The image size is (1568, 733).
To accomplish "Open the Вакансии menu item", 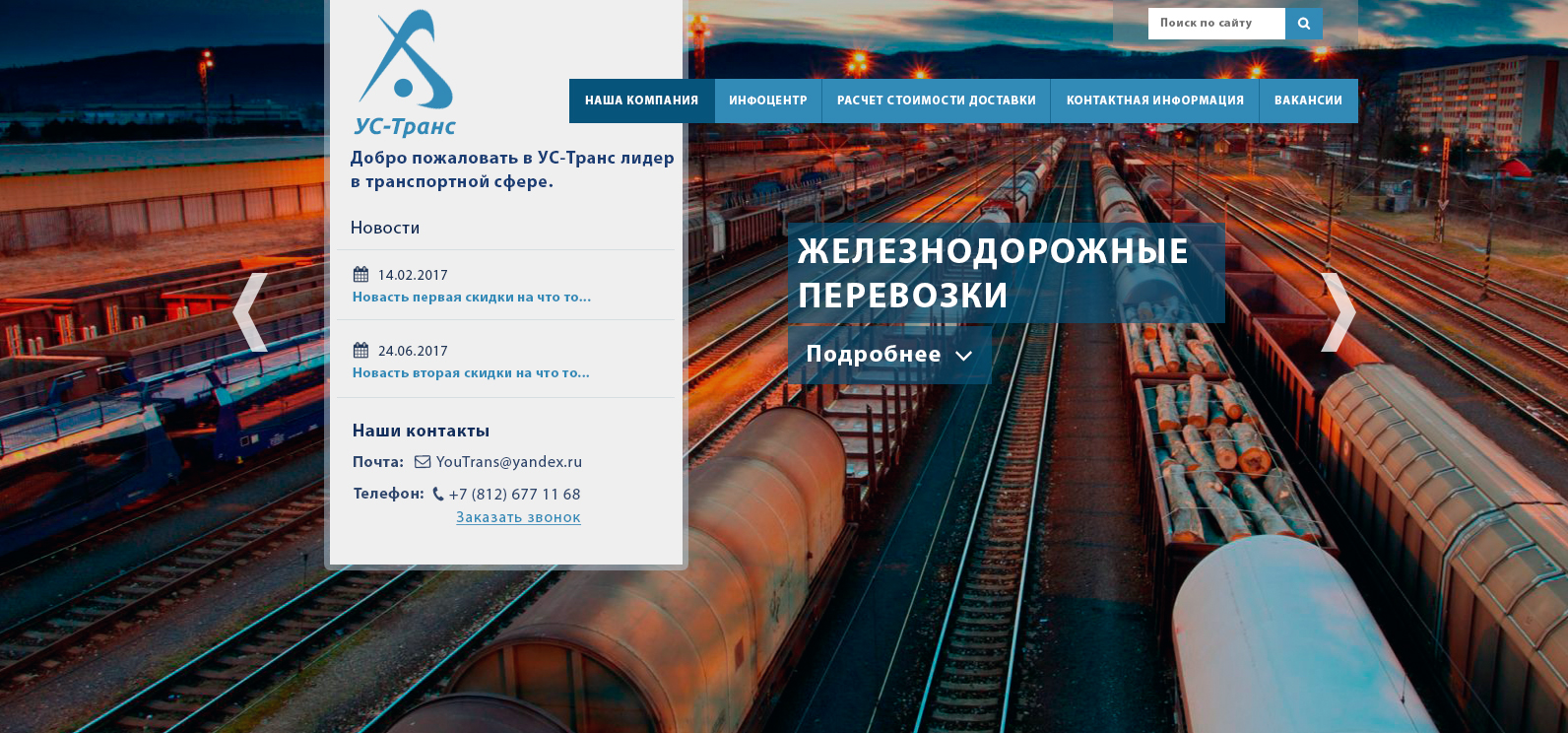I will pos(1309,100).
